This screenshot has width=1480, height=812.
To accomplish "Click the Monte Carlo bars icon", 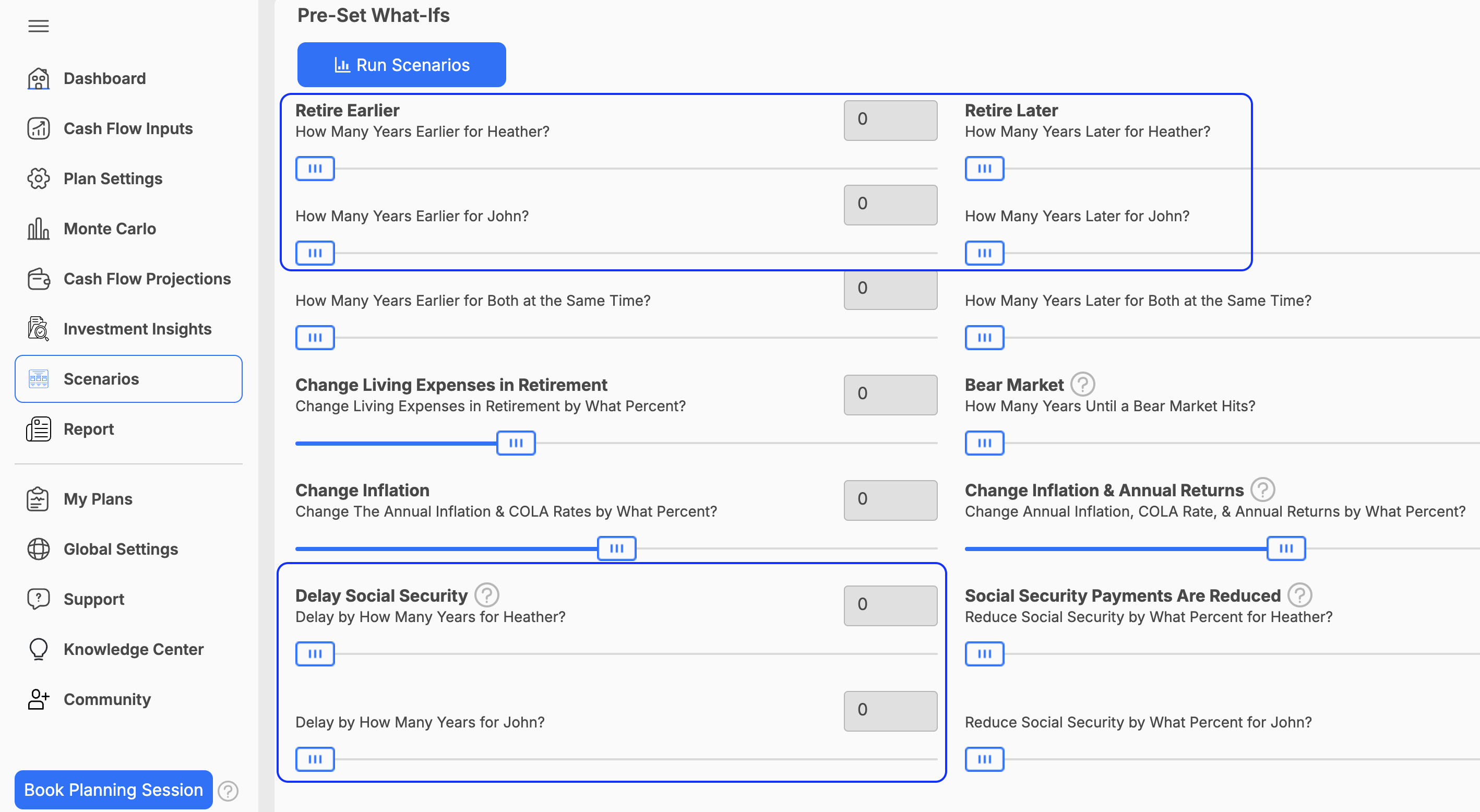I will (x=39, y=229).
